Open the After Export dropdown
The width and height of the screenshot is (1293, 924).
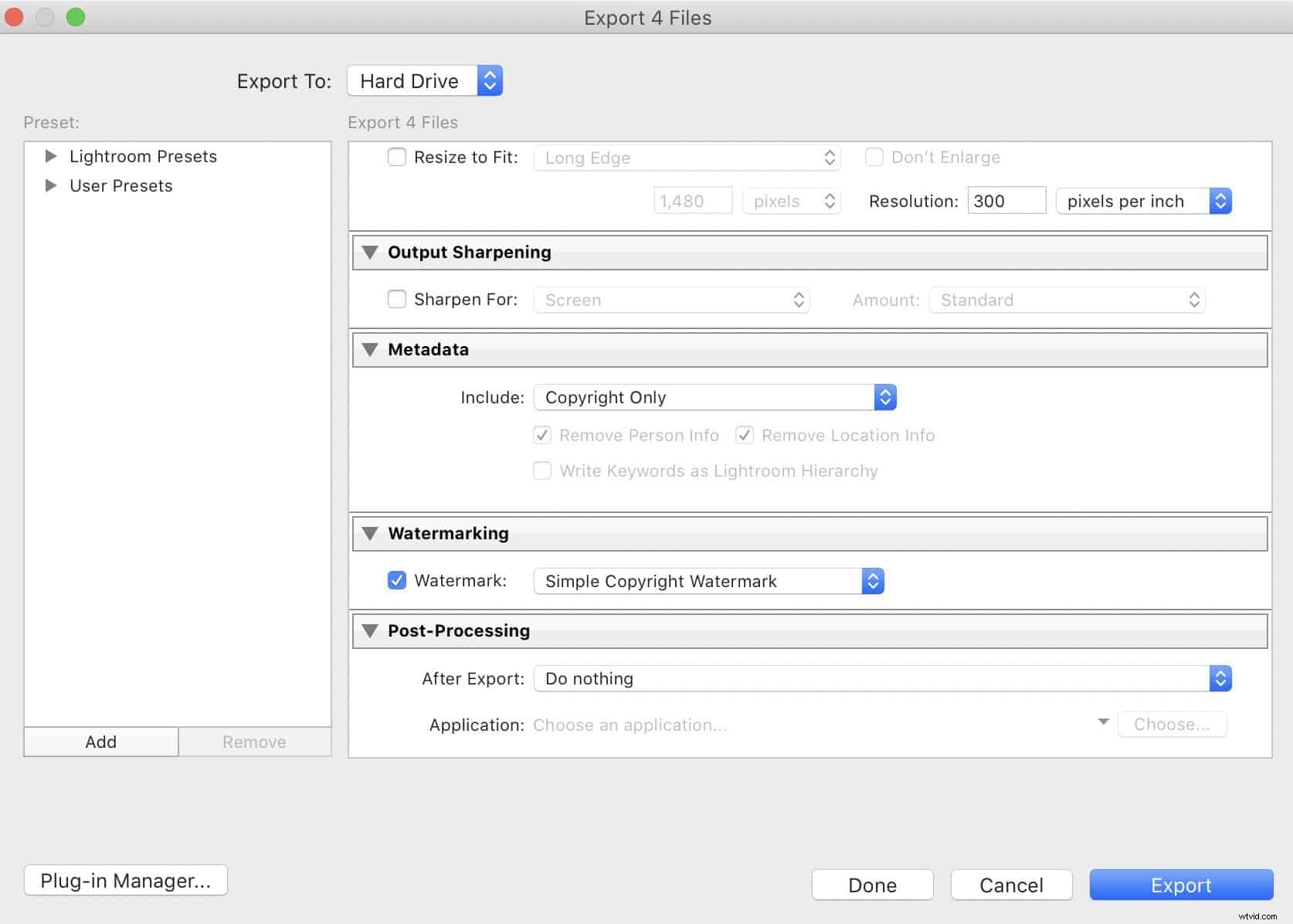(x=882, y=679)
